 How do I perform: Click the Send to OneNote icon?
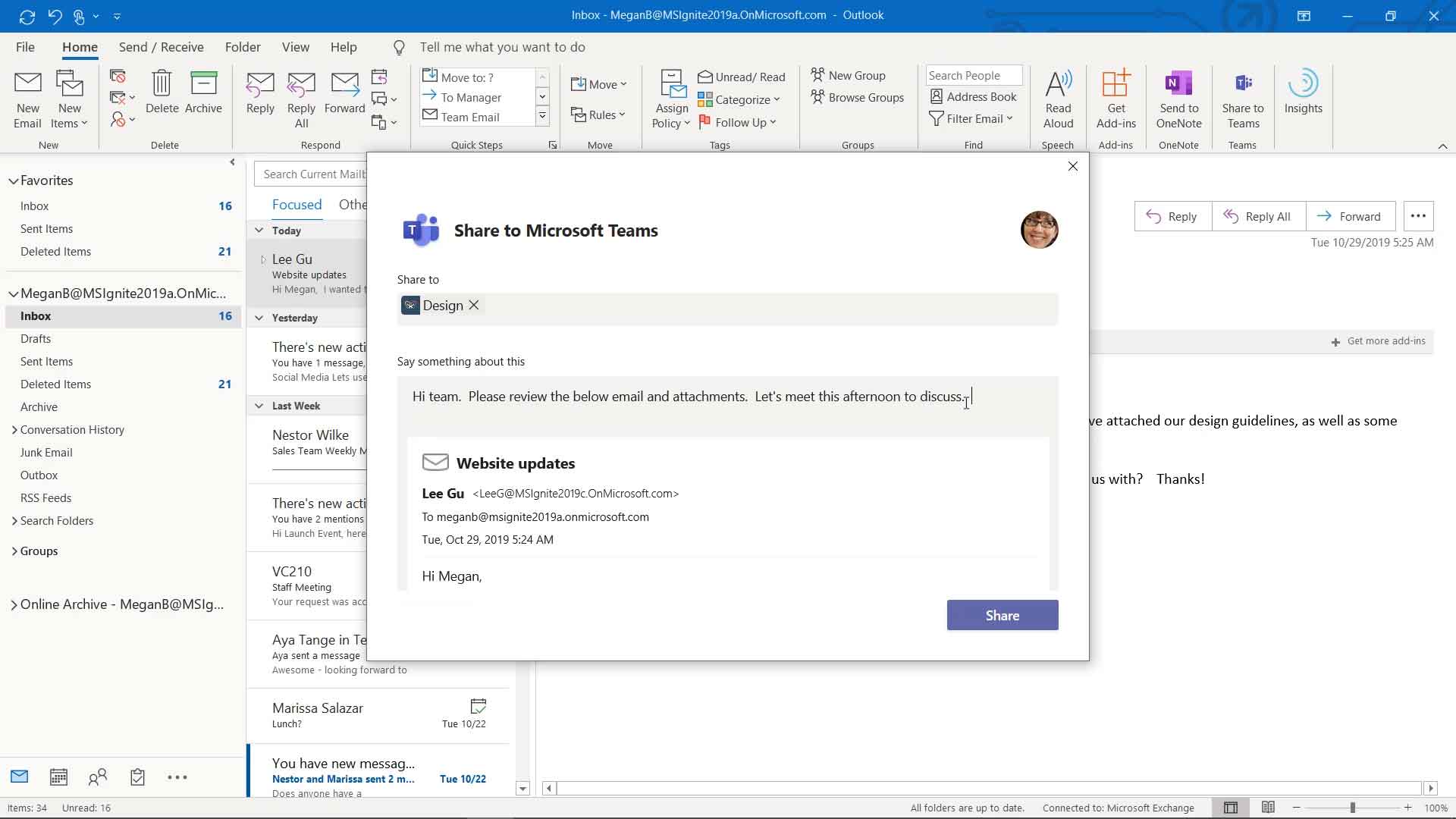1178,97
